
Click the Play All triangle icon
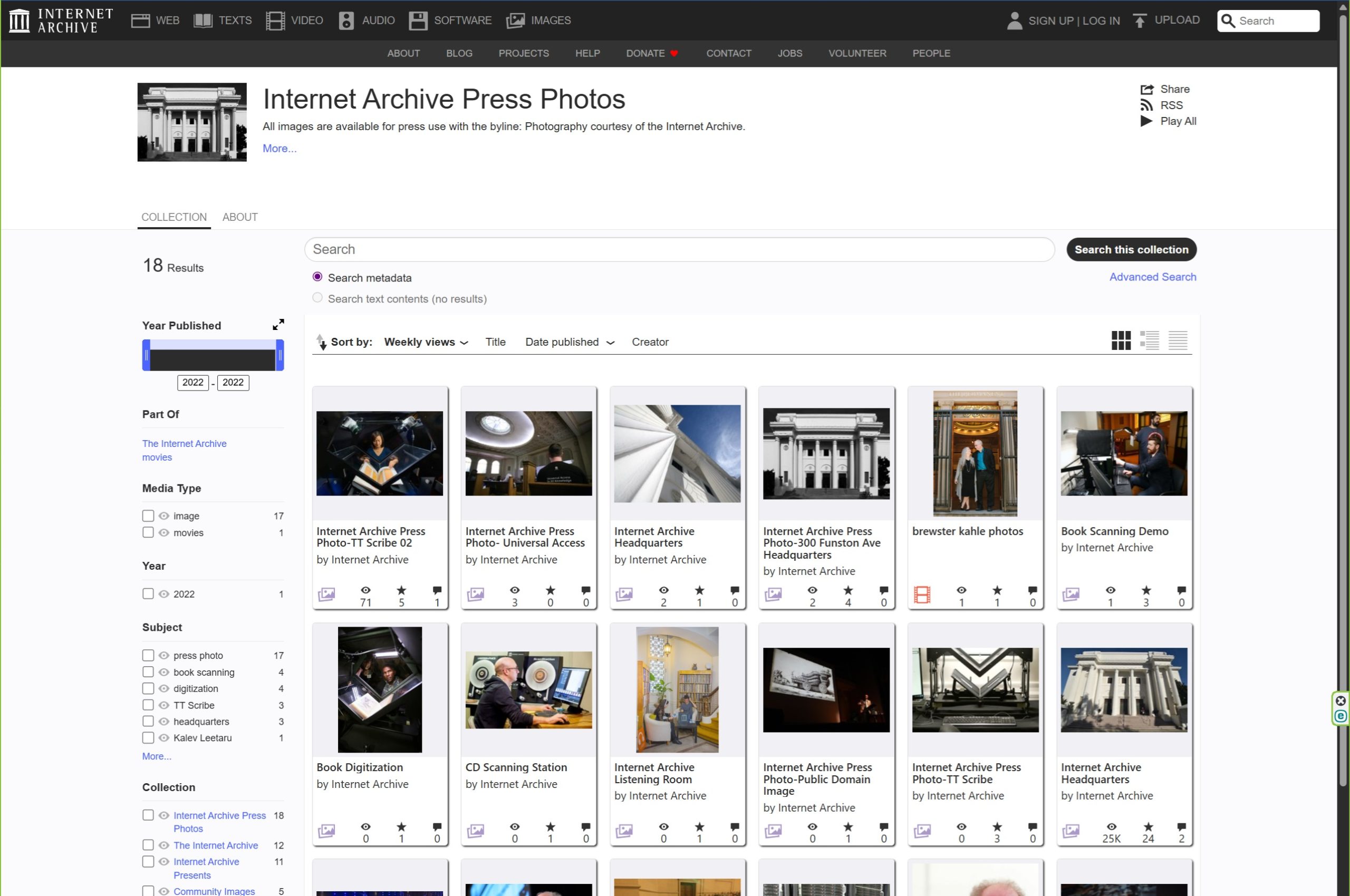coord(1146,121)
